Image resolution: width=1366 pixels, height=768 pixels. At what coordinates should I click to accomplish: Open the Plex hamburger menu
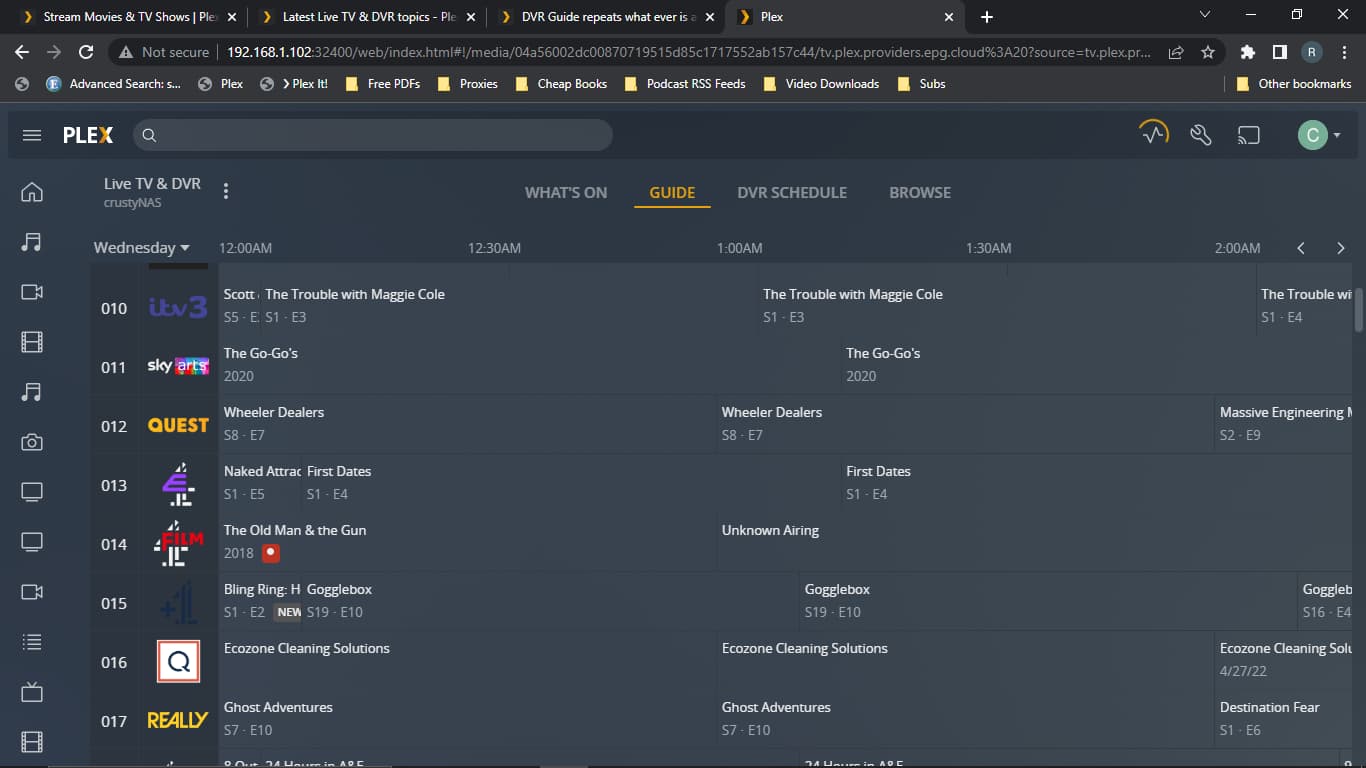coord(32,135)
